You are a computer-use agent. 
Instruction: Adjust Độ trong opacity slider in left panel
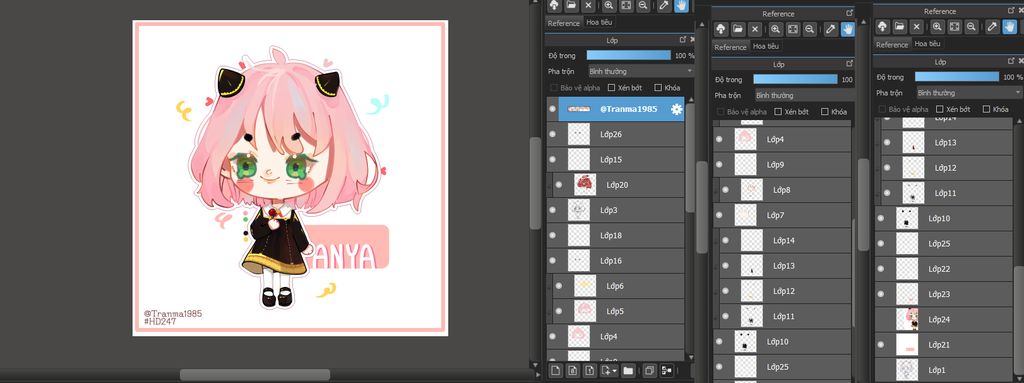[629, 56]
